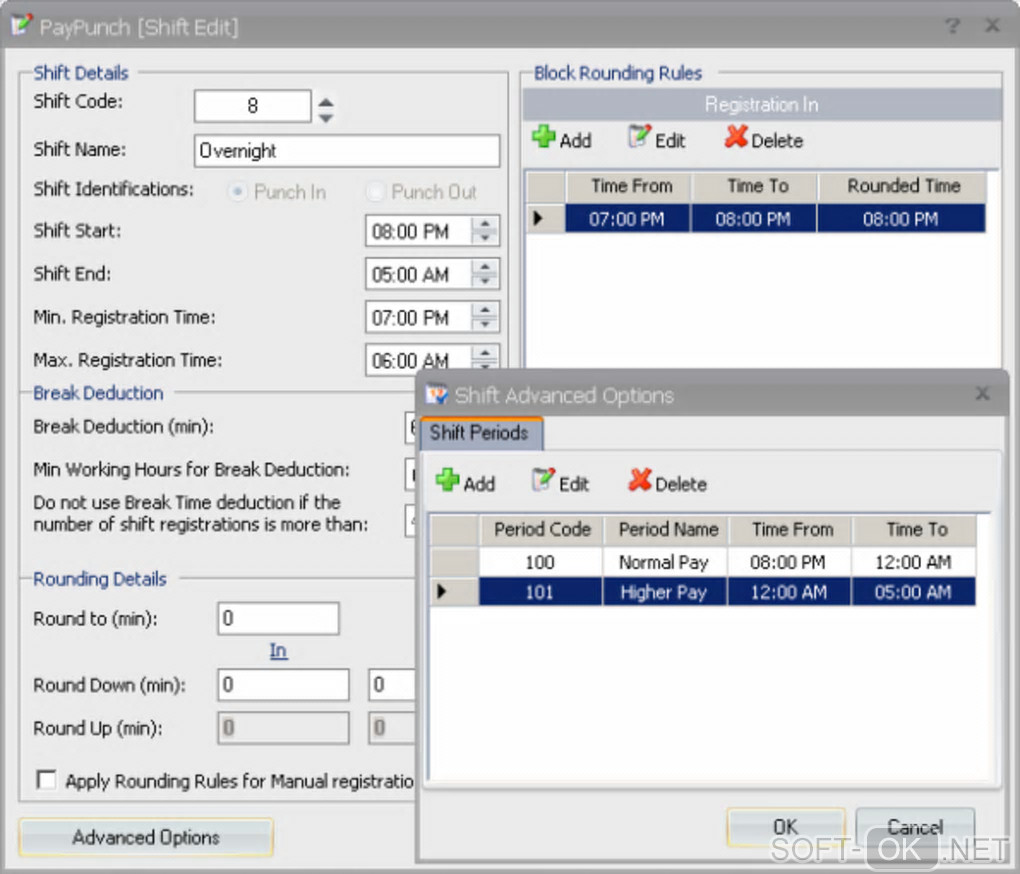1020x874 pixels.
Task: Adjust Min. Registration Time spinner
Action: [x=485, y=317]
